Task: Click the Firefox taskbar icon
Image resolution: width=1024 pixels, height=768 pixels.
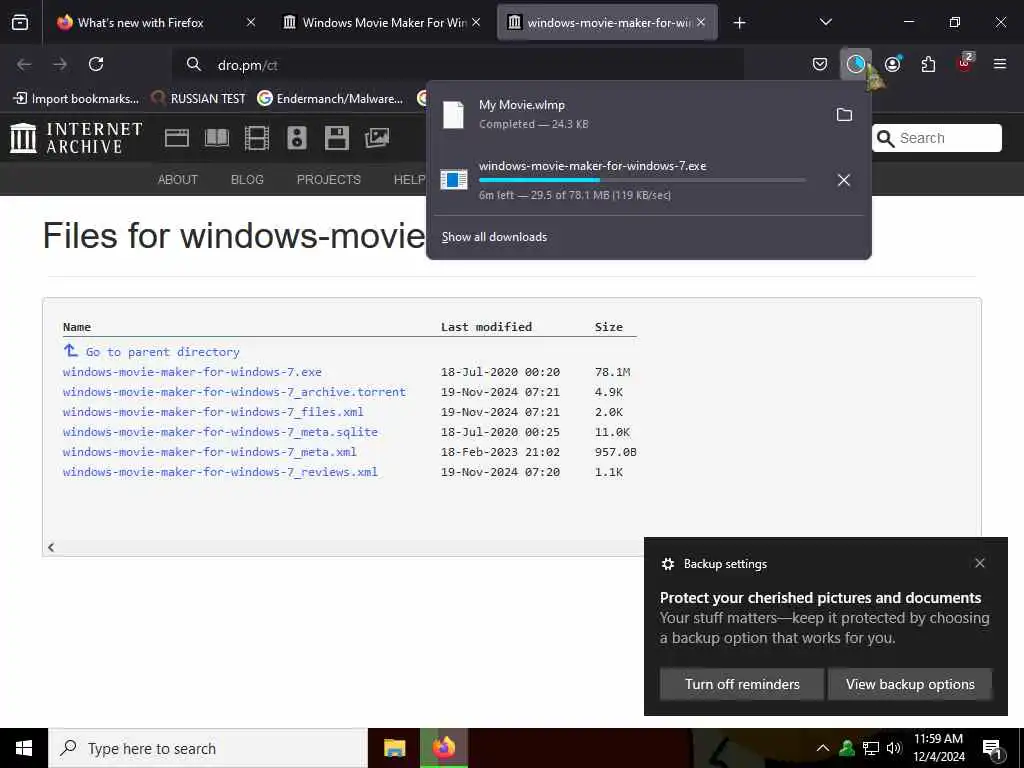Action: click(x=444, y=748)
